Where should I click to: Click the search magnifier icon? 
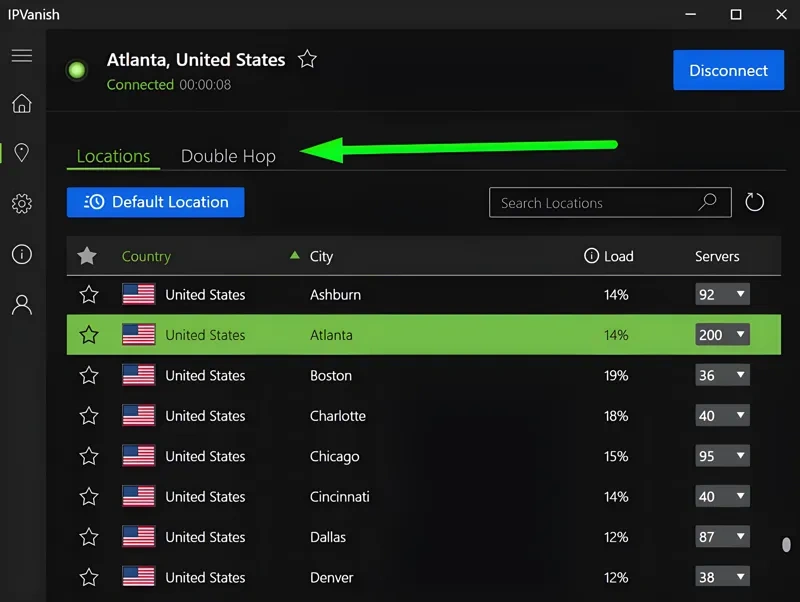coord(708,202)
